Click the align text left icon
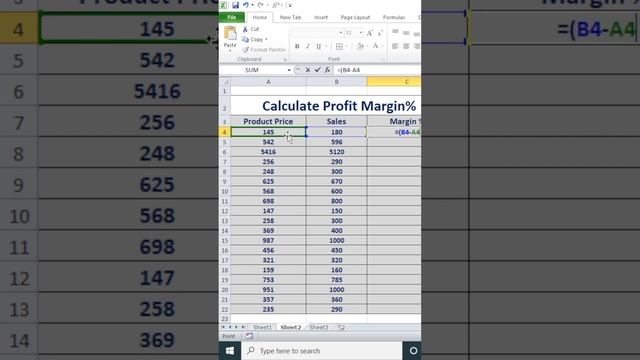 coord(395,46)
